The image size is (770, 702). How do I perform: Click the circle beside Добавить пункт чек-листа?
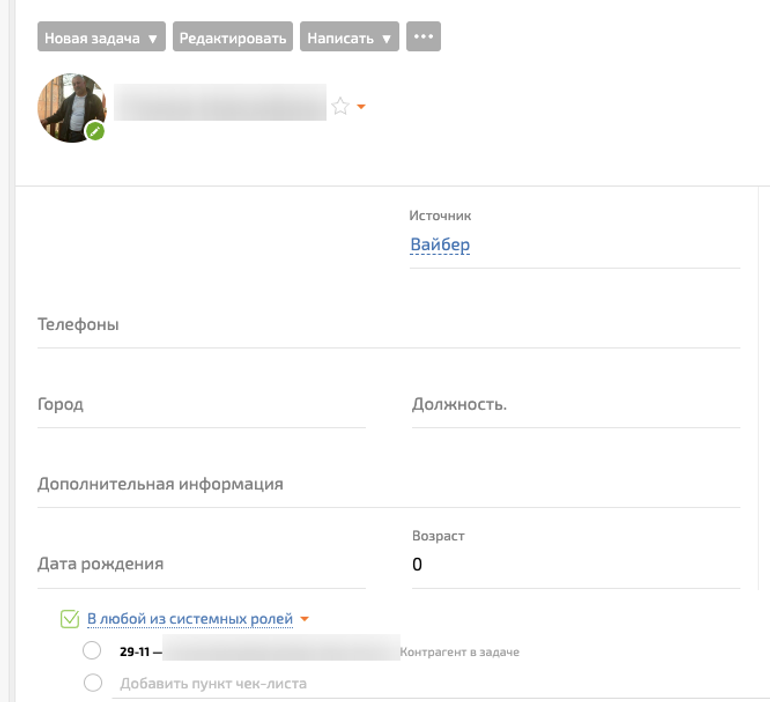92,683
